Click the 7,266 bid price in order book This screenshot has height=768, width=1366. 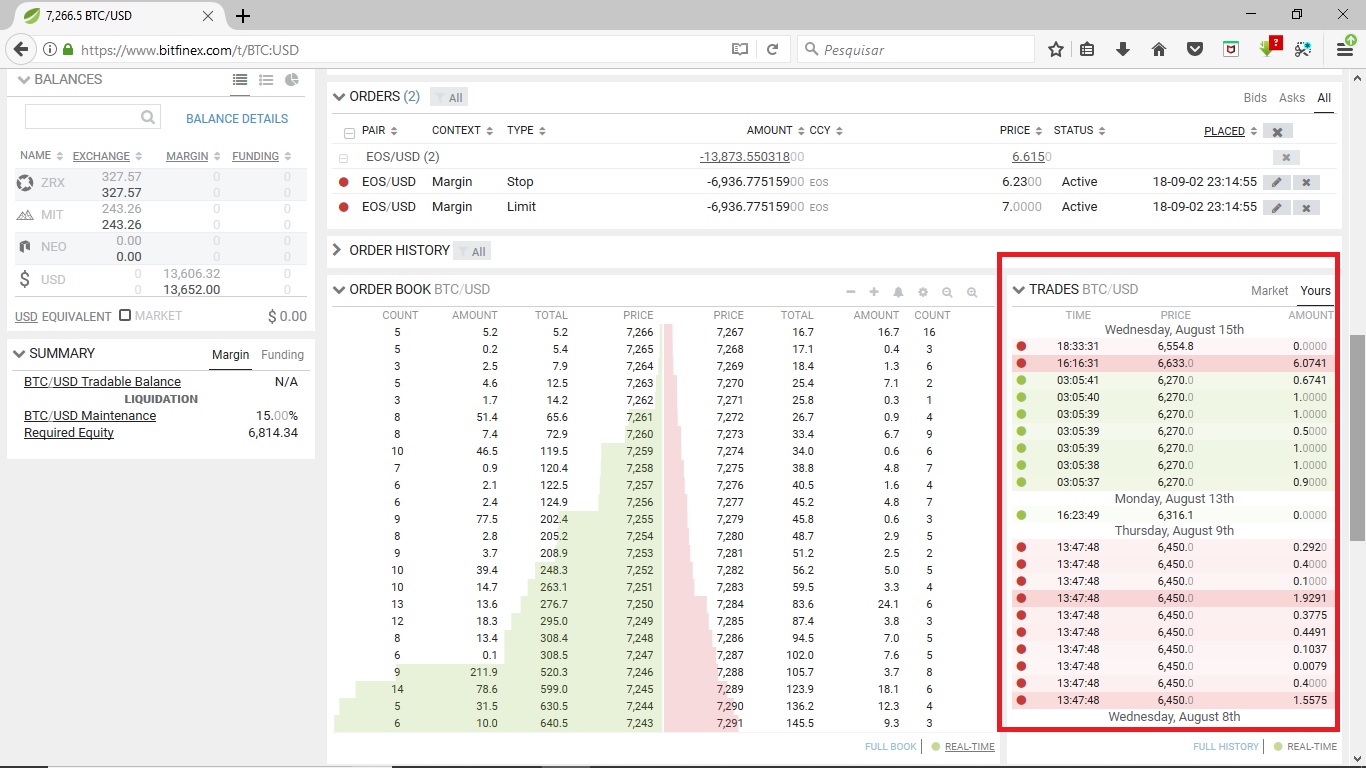click(639, 332)
